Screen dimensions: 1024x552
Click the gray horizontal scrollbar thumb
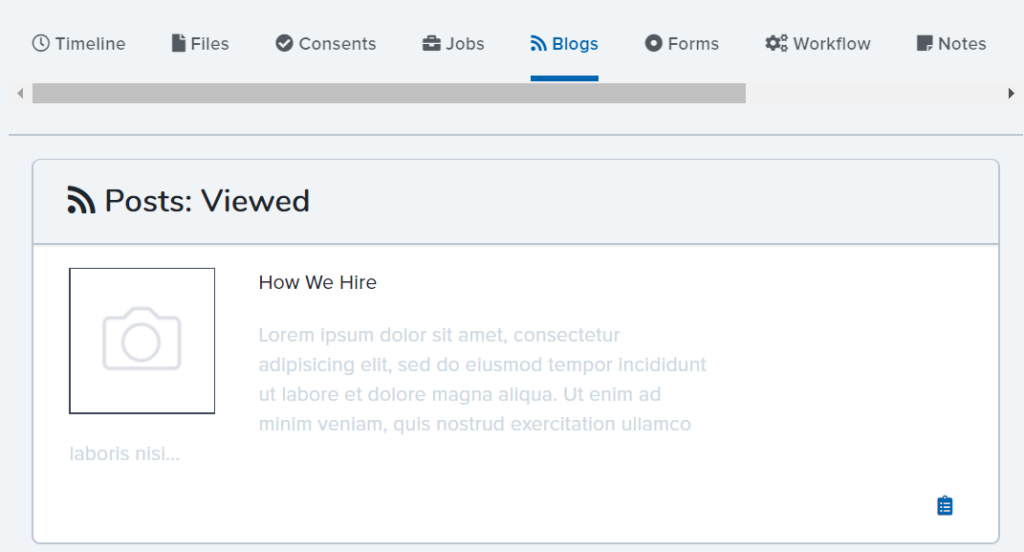pyautogui.click(x=389, y=93)
